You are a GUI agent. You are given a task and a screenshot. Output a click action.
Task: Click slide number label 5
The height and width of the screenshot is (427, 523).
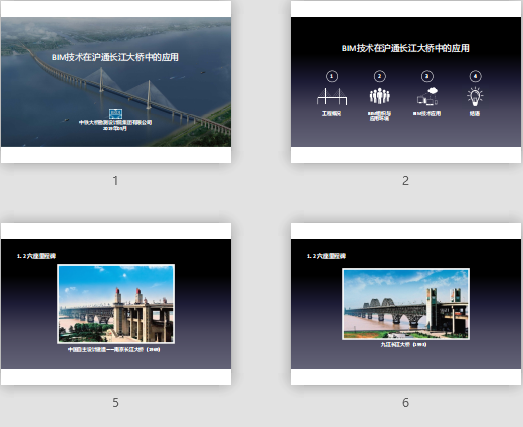(115, 403)
